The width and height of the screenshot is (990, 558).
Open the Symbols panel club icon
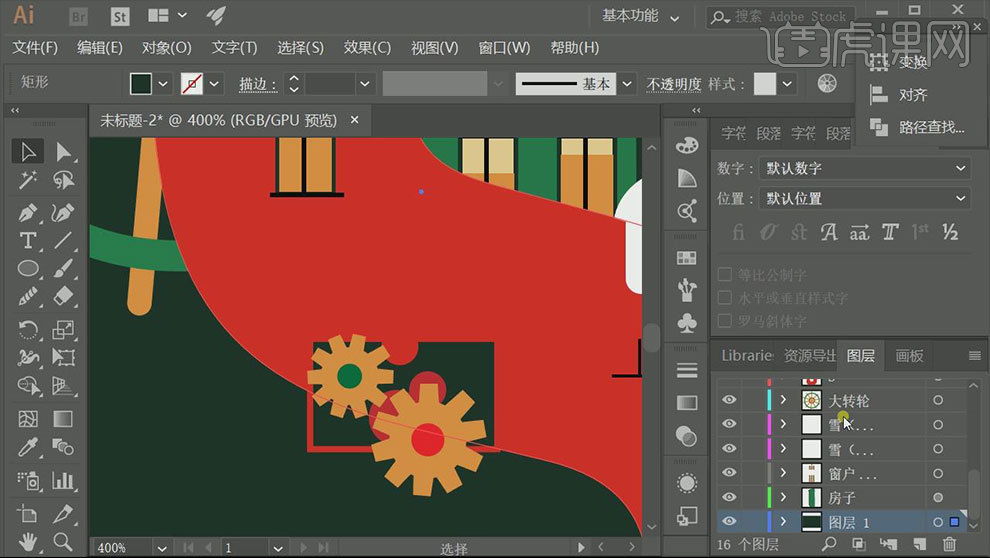click(x=687, y=324)
